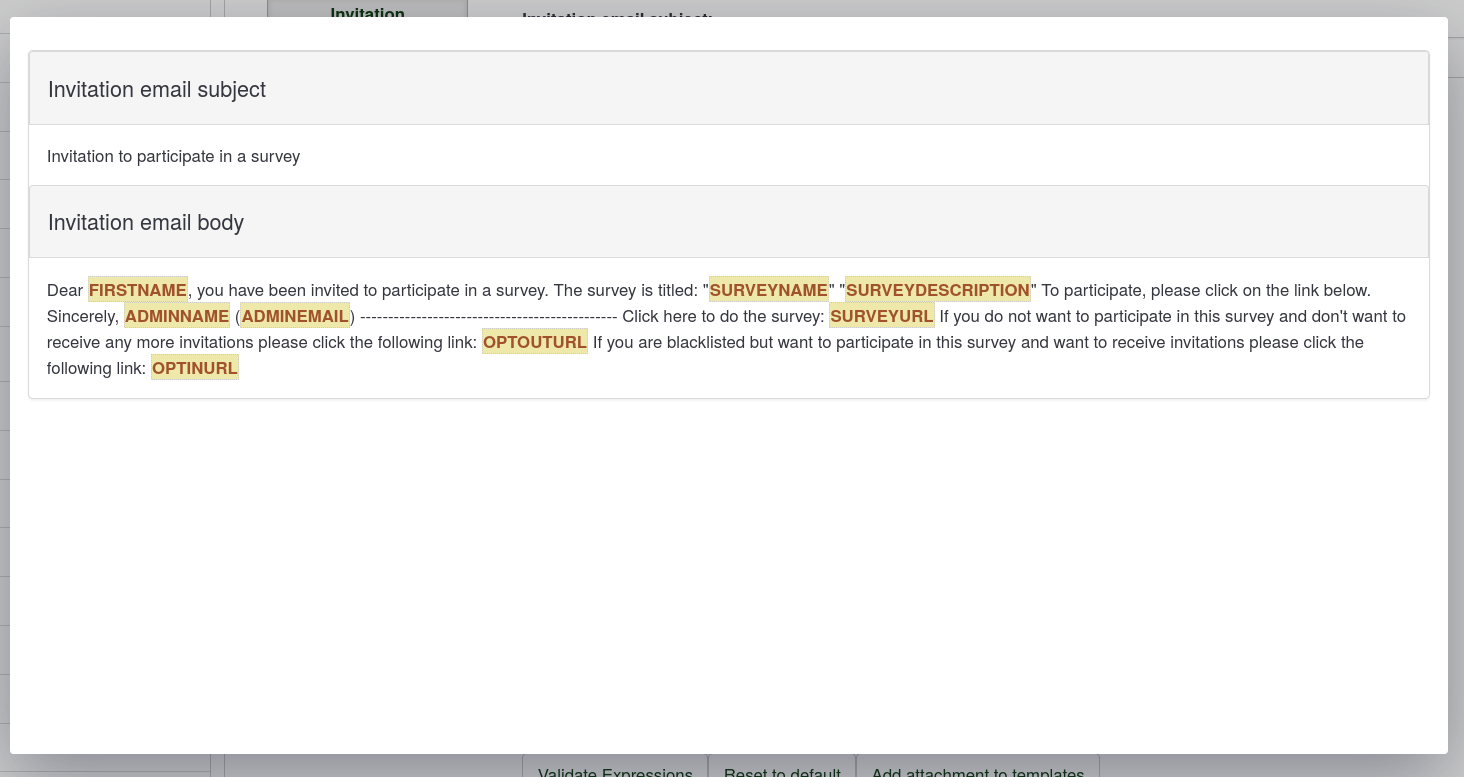
Task: Select the SURVEYDESCRIPTION placeholder
Action: tap(937, 290)
